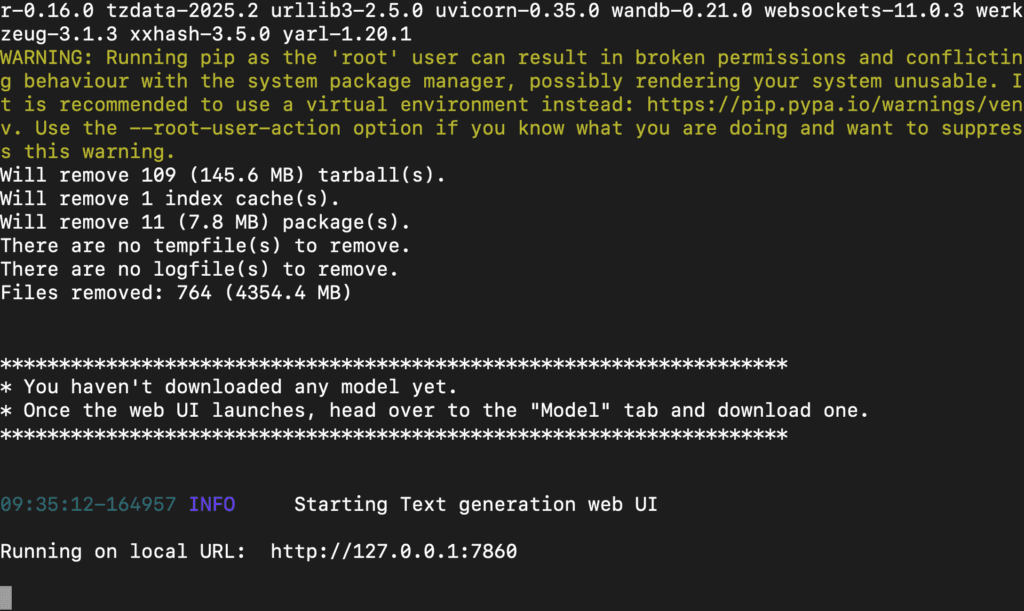Place the cursor at the terminal prompt block
The image size is (1024, 611).
[6, 597]
